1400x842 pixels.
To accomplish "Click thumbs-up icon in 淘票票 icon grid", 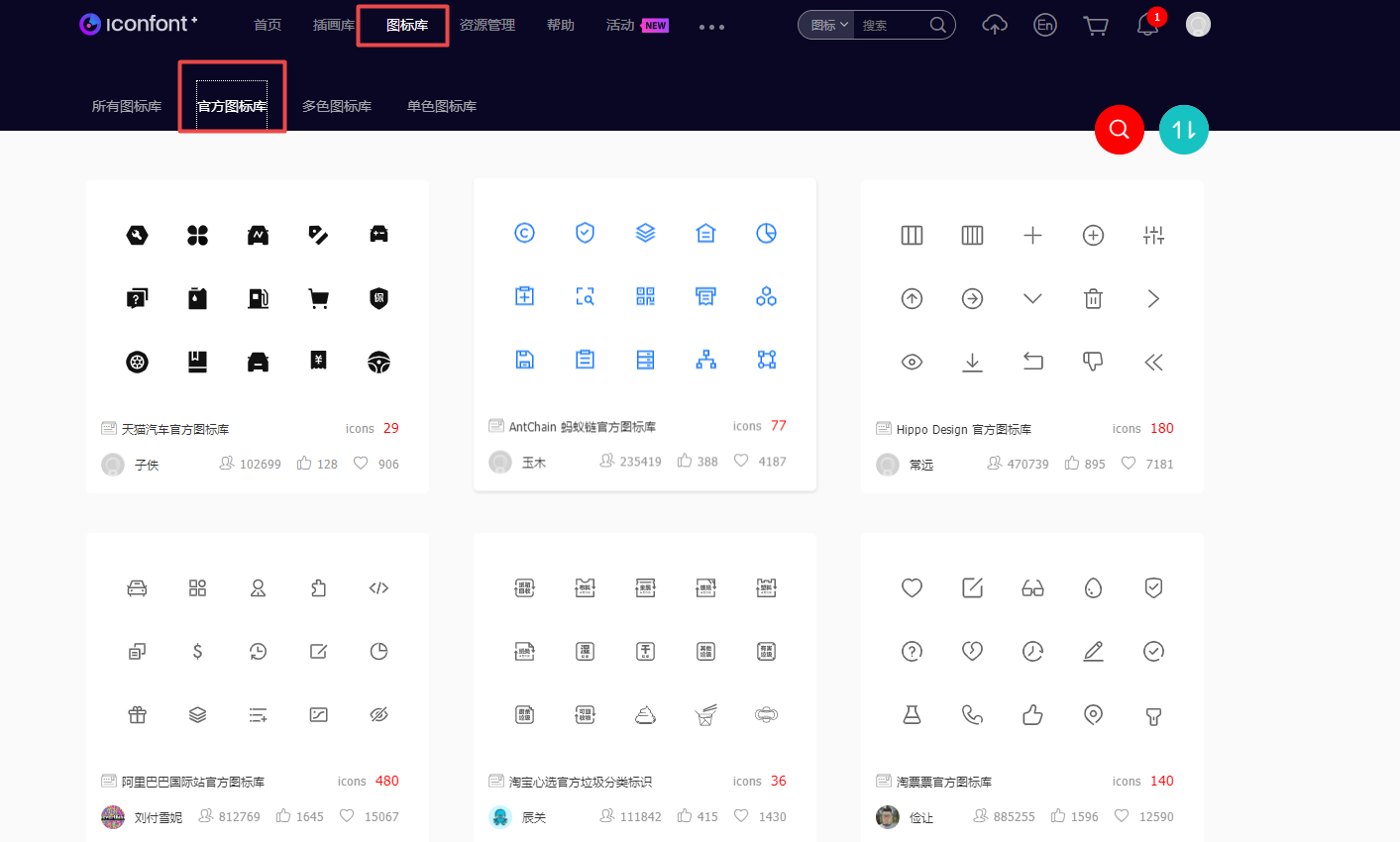I will (1032, 714).
